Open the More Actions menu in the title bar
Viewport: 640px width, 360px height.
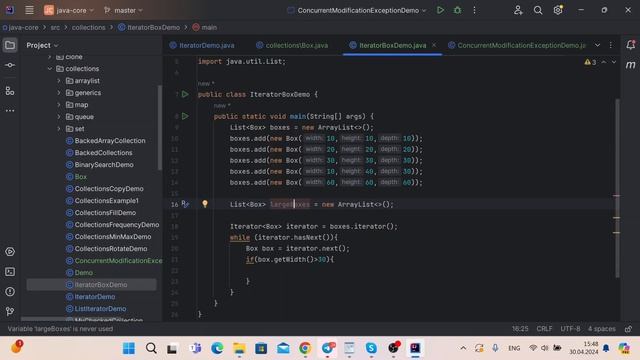coord(474,10)
